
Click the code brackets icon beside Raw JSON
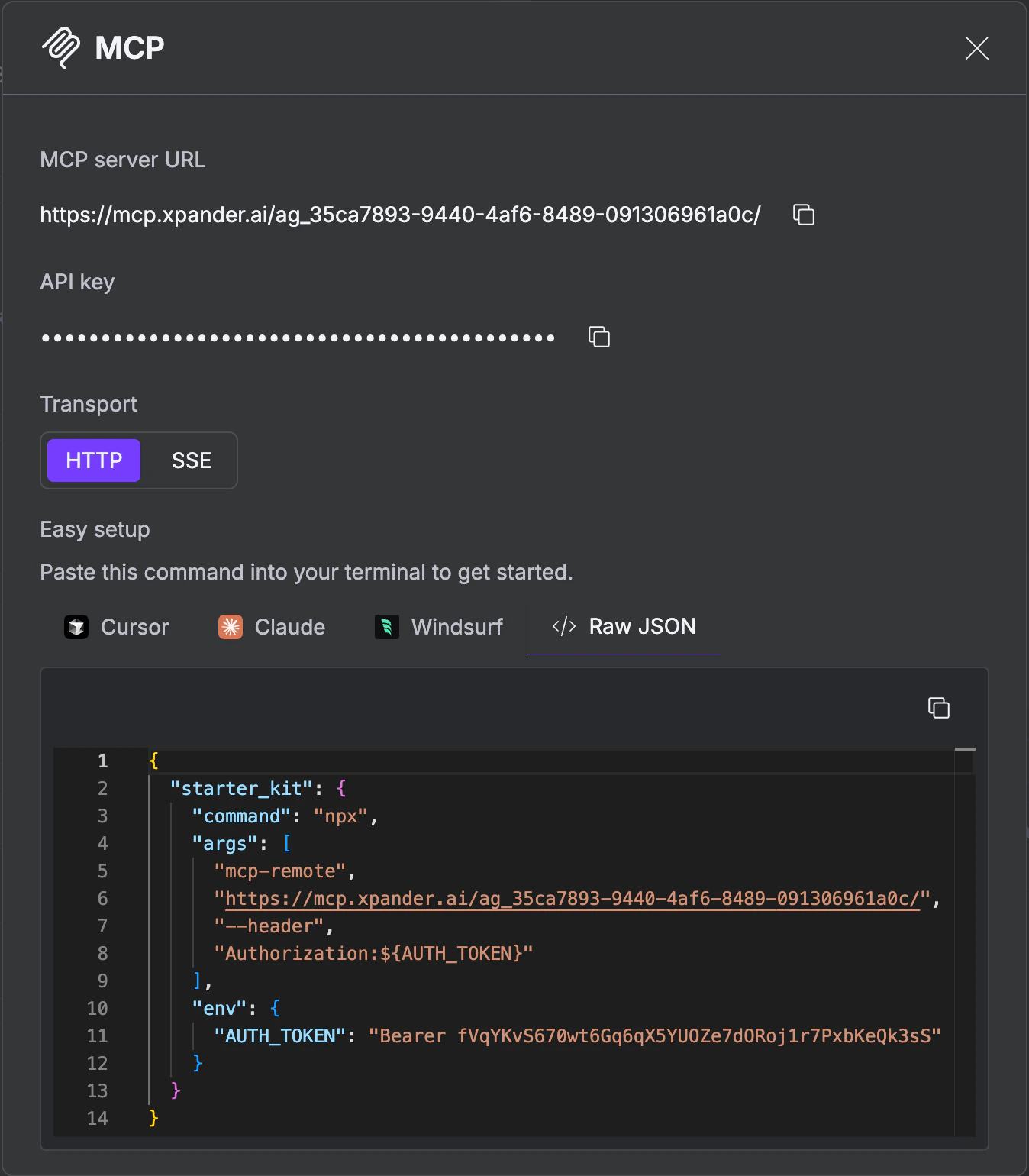(x=563, y=626)
